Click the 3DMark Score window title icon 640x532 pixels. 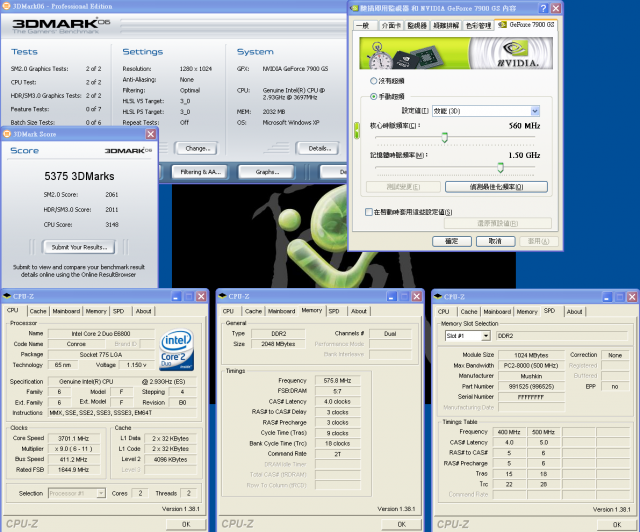click(7, 134)
